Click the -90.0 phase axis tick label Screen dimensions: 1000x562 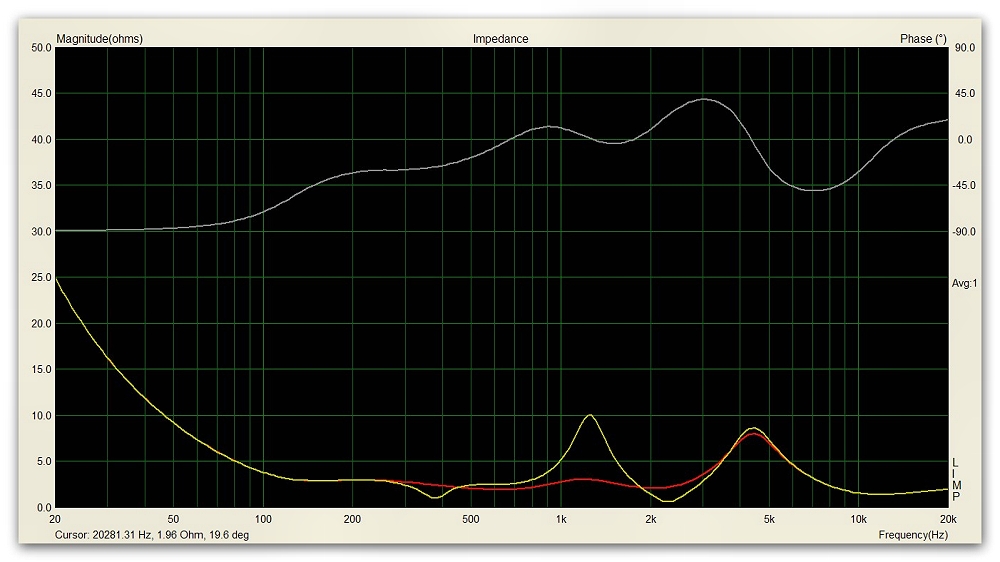[966, 232]
